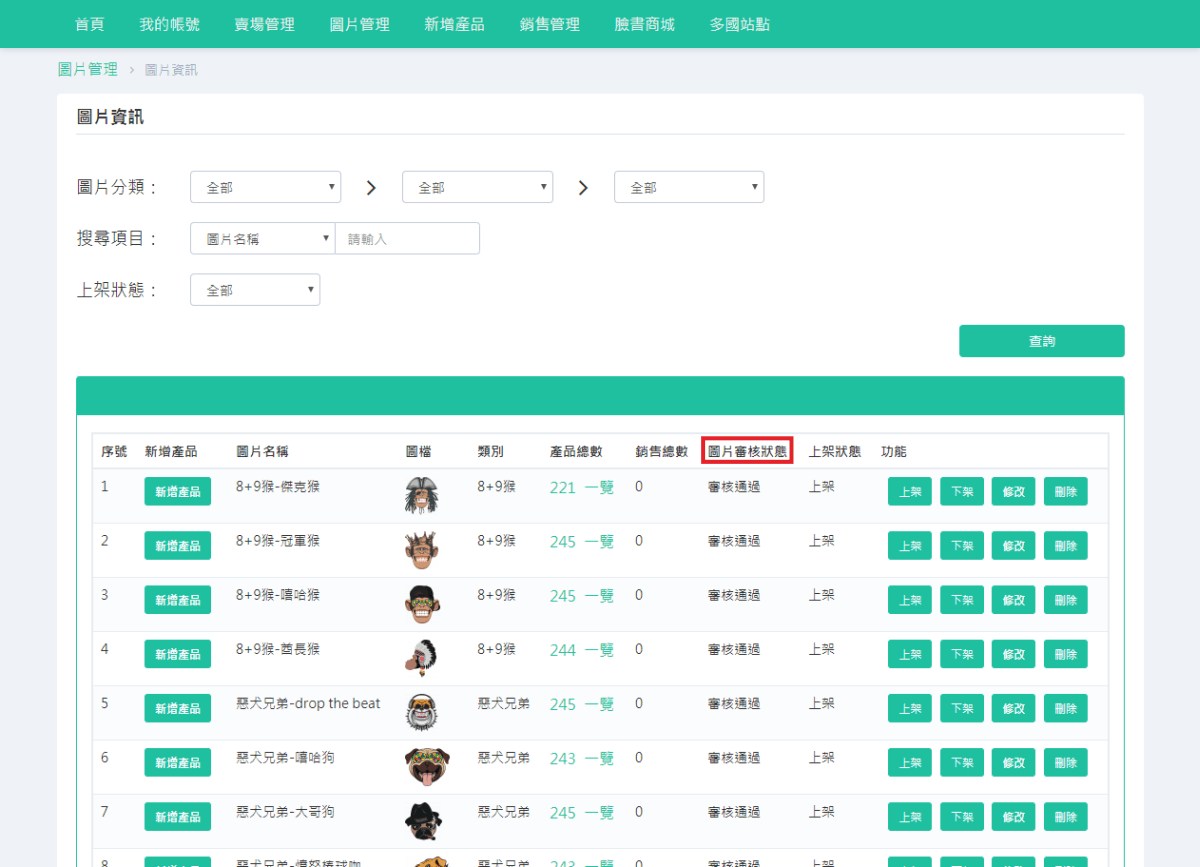Click 圖片管理 in the breadcrumb

[87, 69]
